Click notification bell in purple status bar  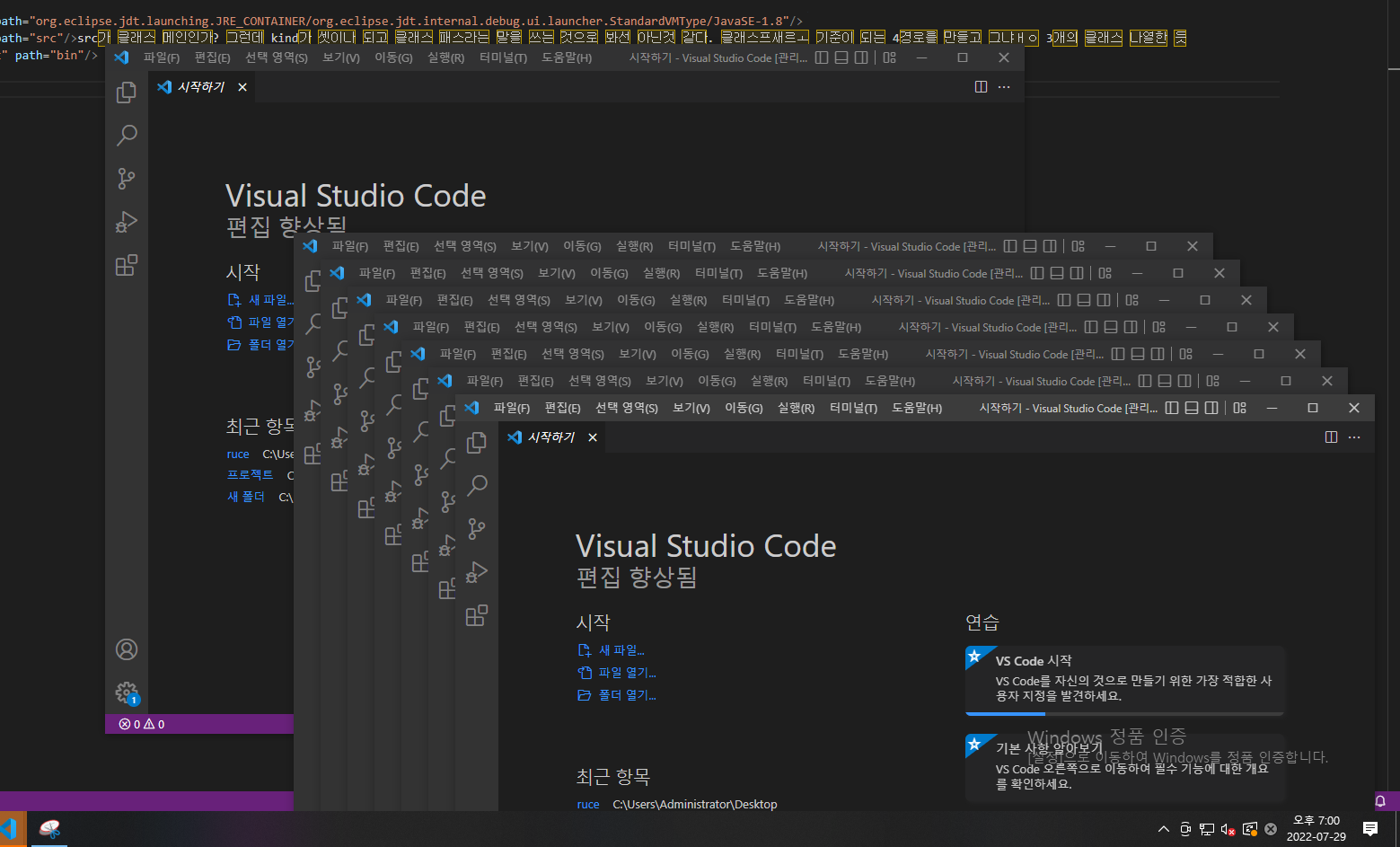(x=1380, y=801)
